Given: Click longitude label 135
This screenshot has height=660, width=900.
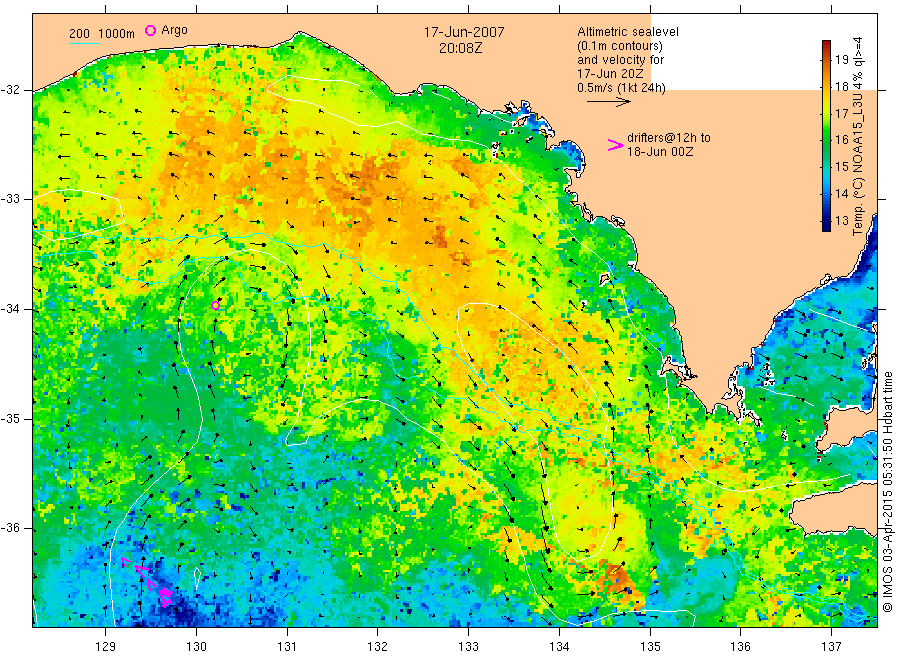Looking at the screenshot, I should coord(650,647).
